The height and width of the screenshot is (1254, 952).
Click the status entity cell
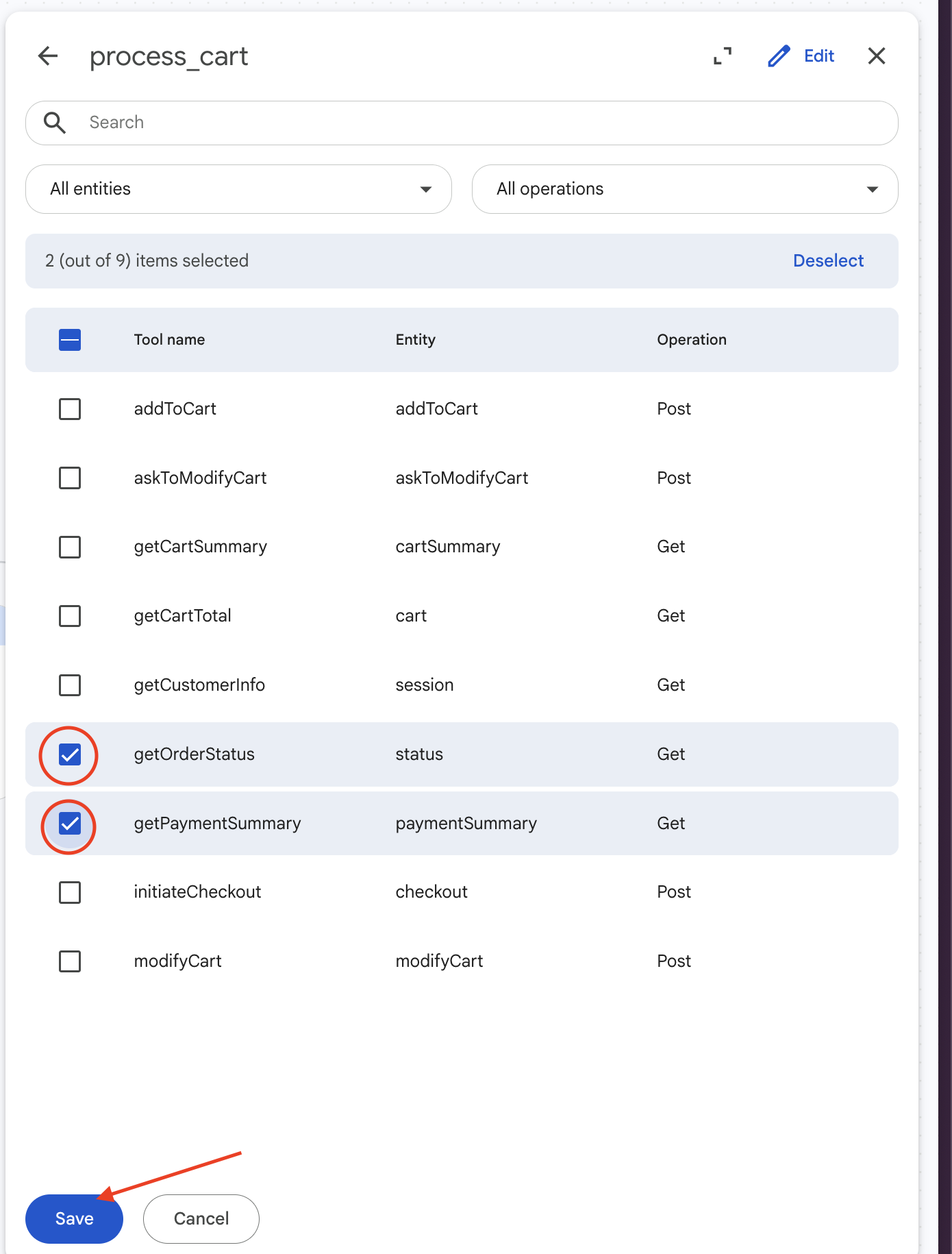point(419,754)
